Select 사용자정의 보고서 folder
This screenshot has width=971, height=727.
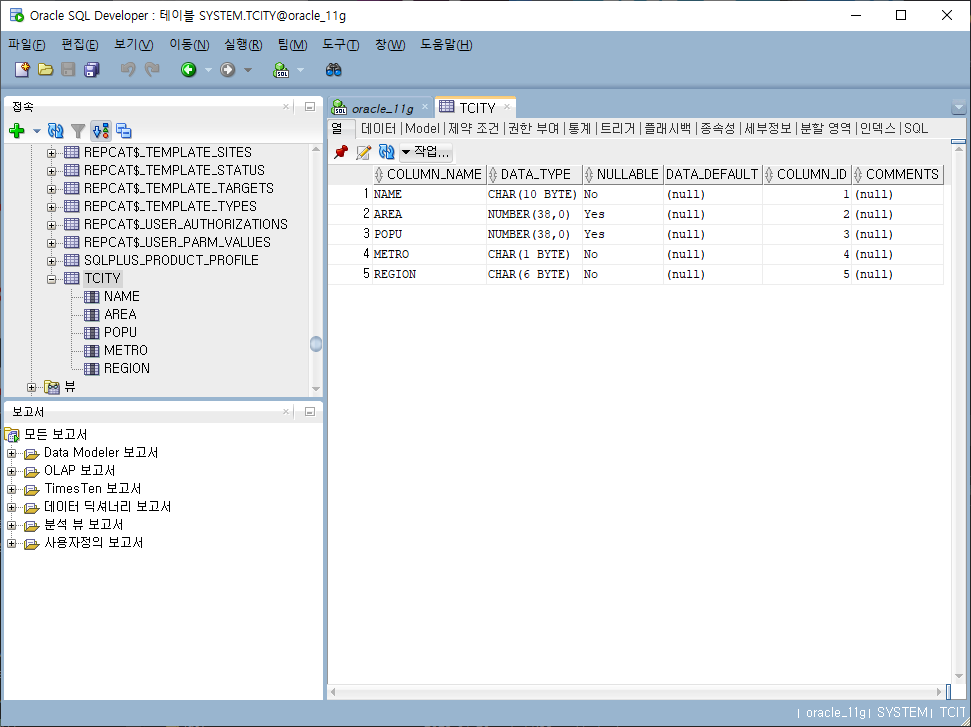(94, 543)
